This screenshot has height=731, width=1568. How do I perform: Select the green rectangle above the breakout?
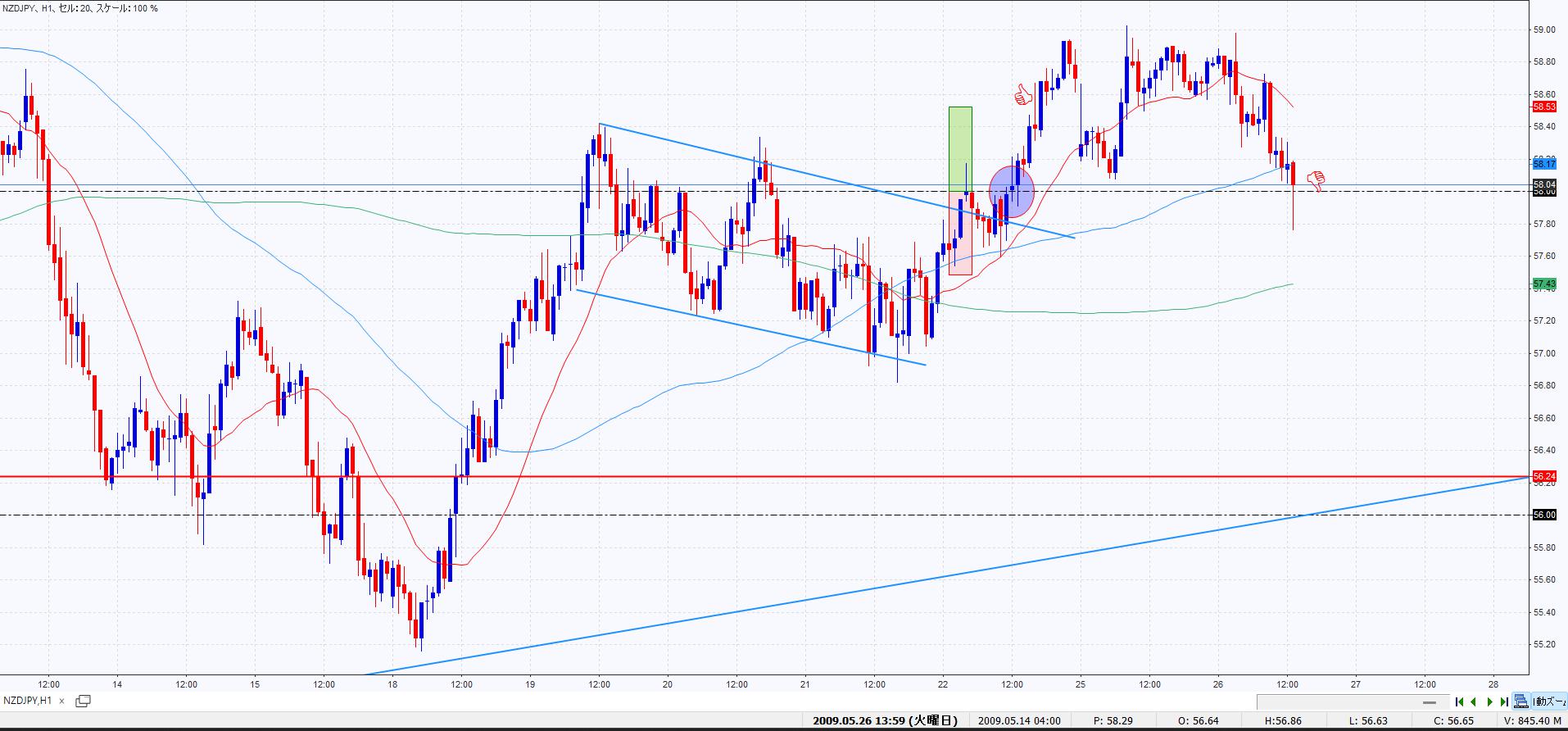(x=960, y=148)
